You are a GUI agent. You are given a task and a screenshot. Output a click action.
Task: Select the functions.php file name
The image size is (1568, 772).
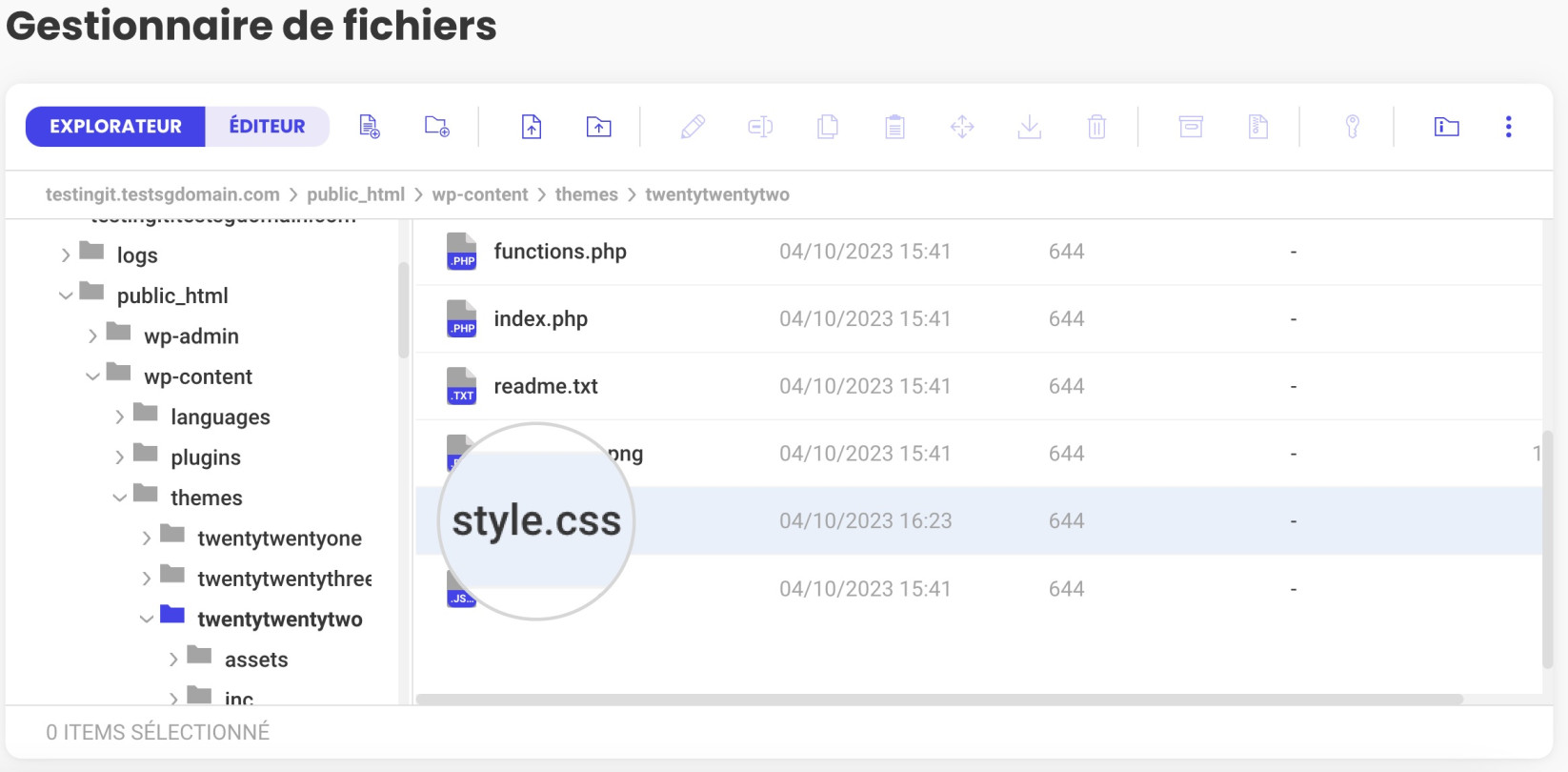click(x=560, y=252)
